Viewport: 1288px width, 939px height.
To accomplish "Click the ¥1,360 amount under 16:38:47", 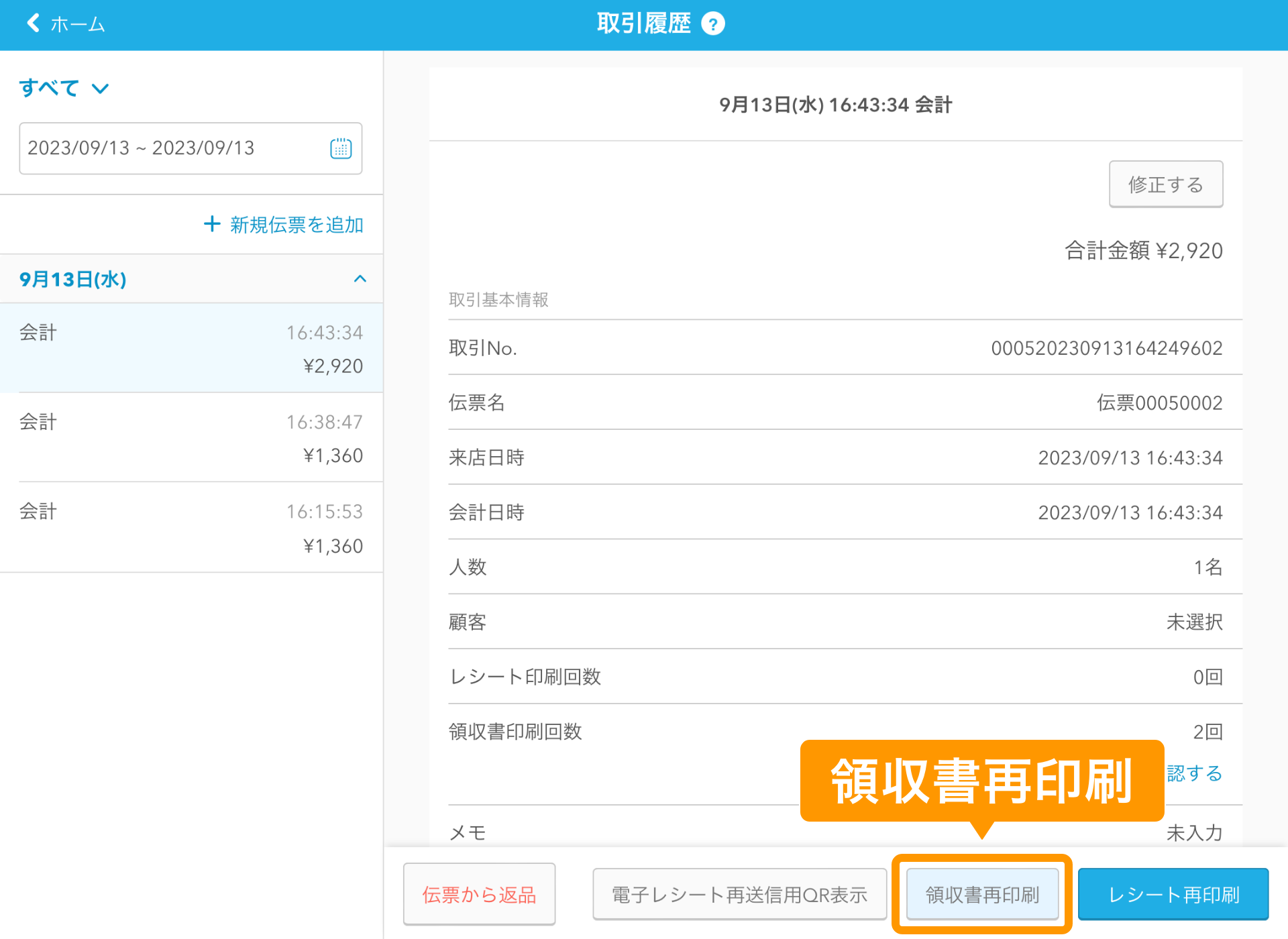I will click(x=333, y=456).
